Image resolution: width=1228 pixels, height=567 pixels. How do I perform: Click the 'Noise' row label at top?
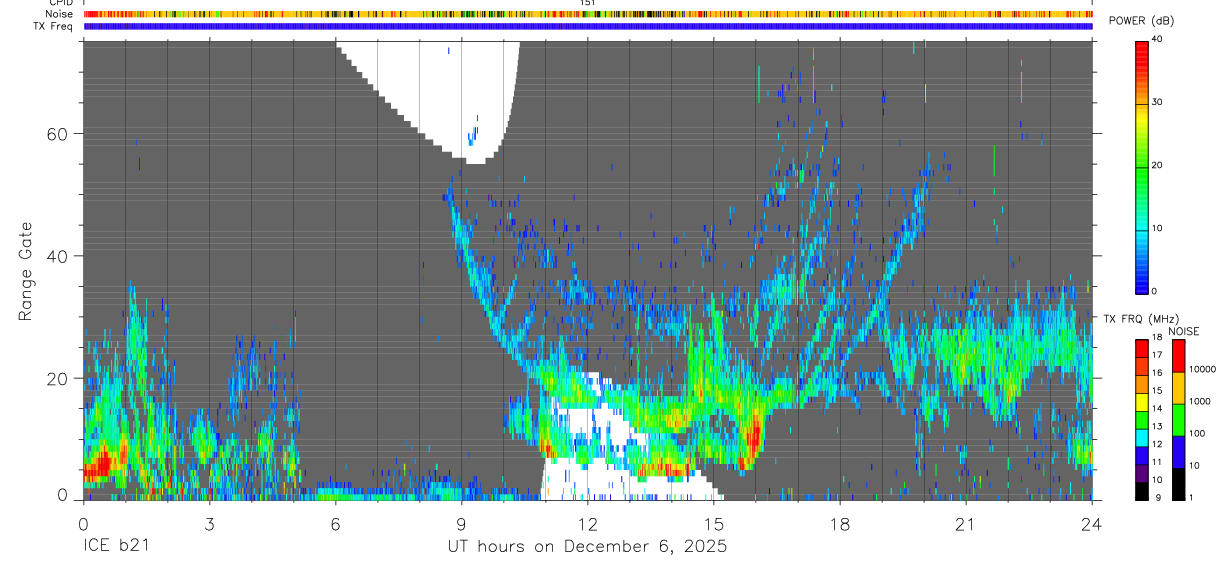pyautogui.click(x=61, y=14)
